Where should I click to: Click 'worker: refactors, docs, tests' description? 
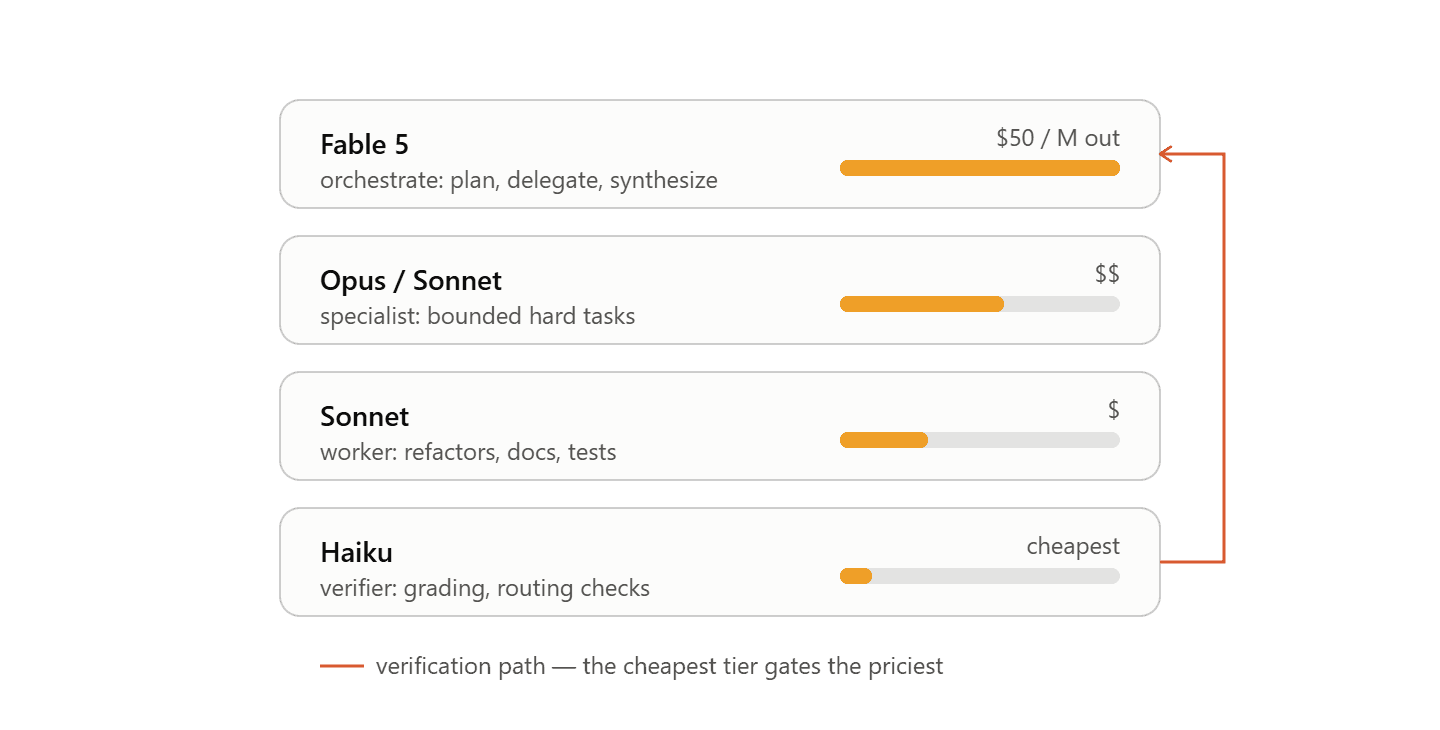click(x=468, y=453)
